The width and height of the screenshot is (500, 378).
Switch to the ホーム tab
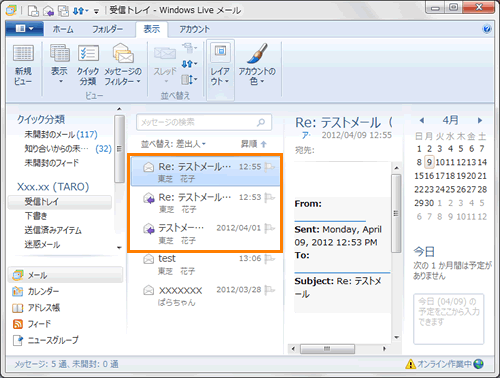tap(63, 29)
